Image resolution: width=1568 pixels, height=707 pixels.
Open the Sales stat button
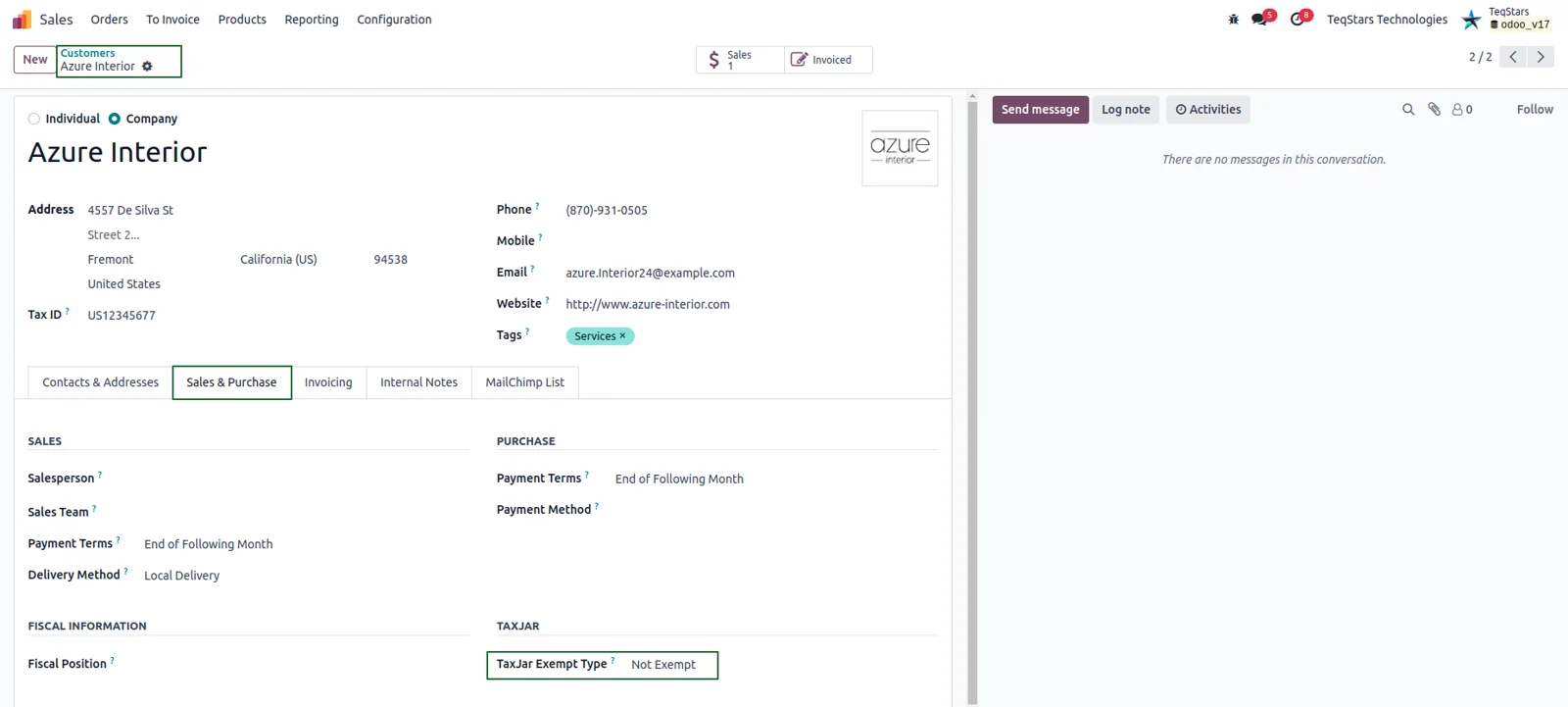tap(740, 60)
